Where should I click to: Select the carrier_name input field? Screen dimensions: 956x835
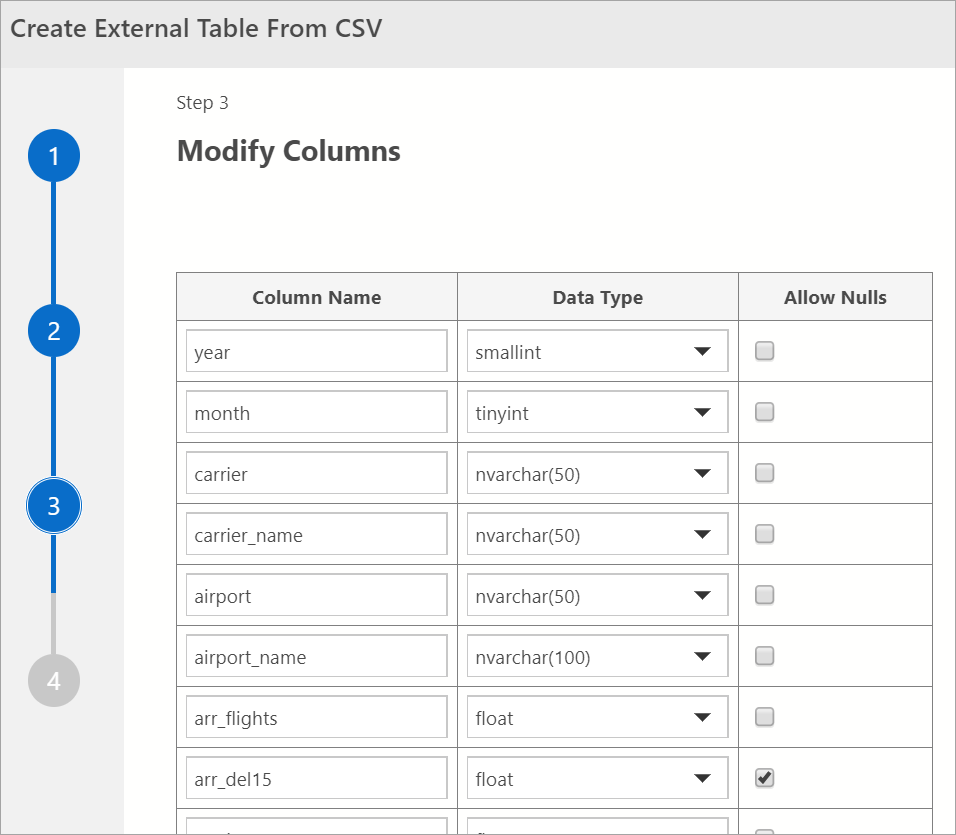click(x=316, y=534)
